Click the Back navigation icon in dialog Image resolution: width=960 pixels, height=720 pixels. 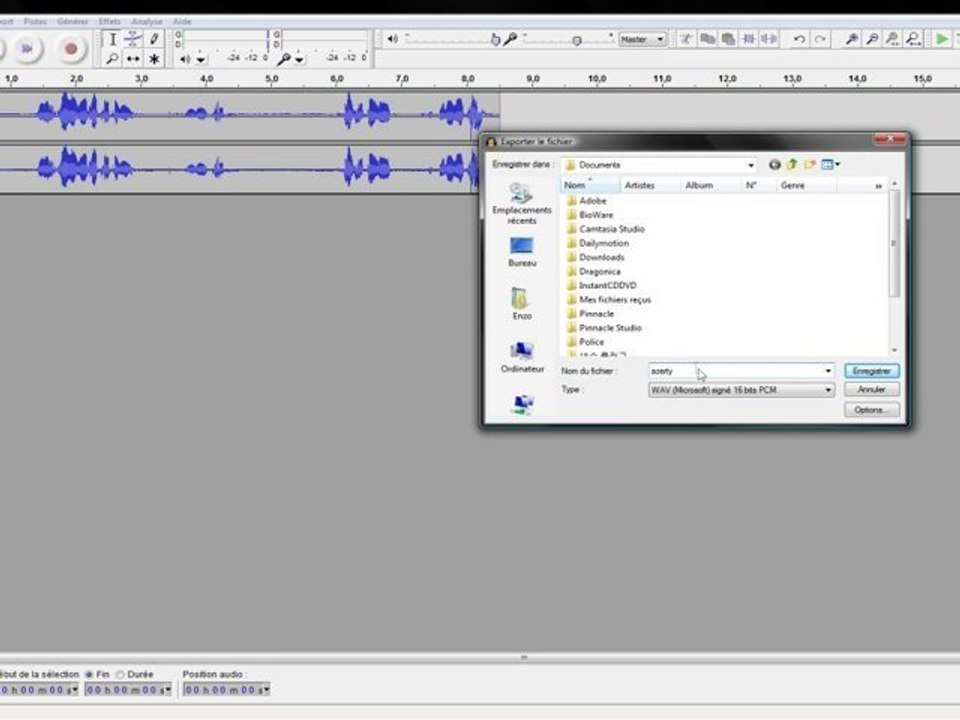point(774,165)
